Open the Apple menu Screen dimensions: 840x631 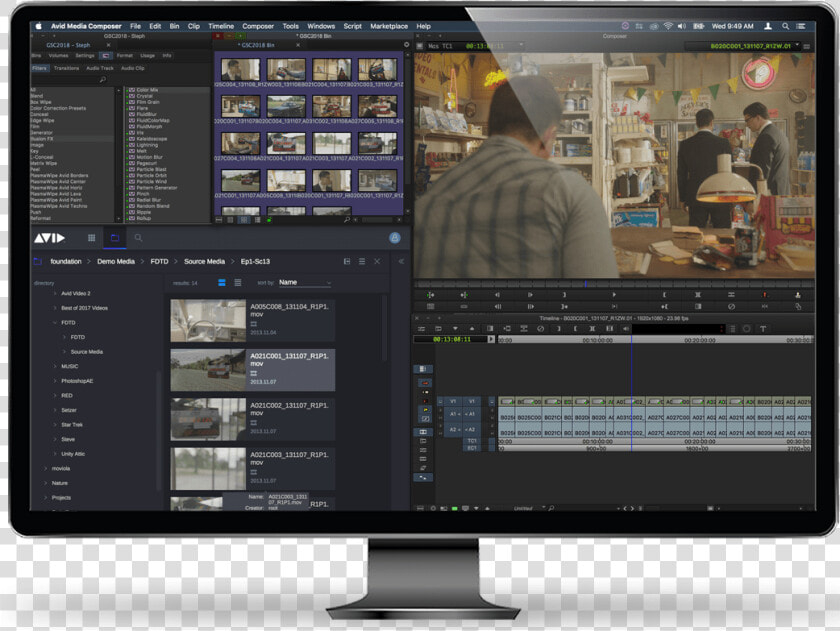(39, 26)
